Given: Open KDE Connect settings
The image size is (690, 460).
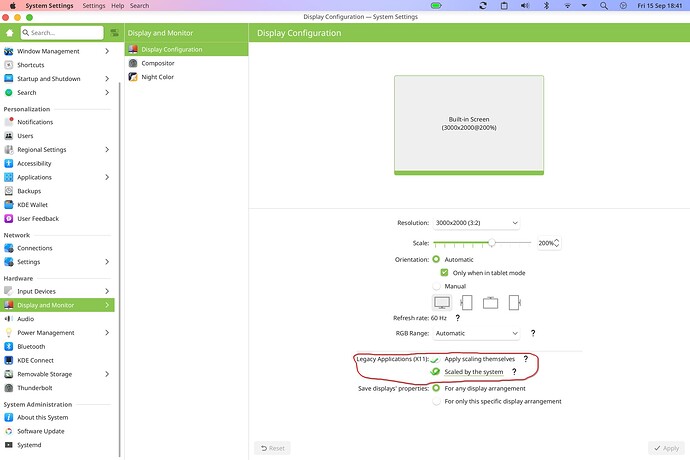Looking at the screenshot, I should [x=57, y=360].
